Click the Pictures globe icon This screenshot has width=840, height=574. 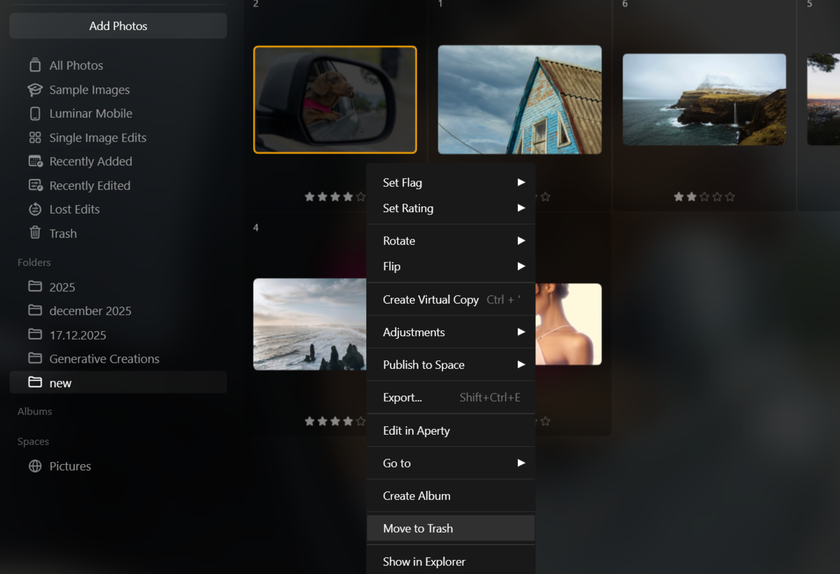[35, 466]
